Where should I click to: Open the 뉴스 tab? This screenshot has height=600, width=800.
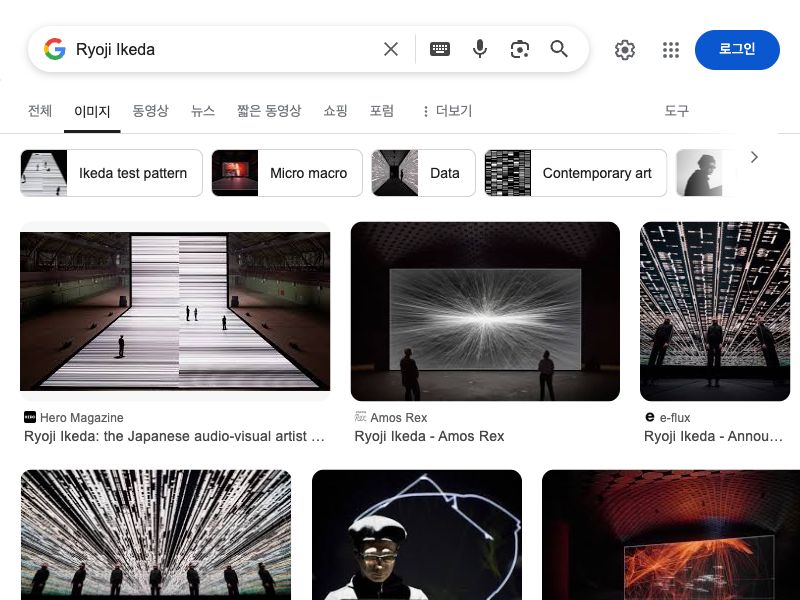click(x=203, y=111)
